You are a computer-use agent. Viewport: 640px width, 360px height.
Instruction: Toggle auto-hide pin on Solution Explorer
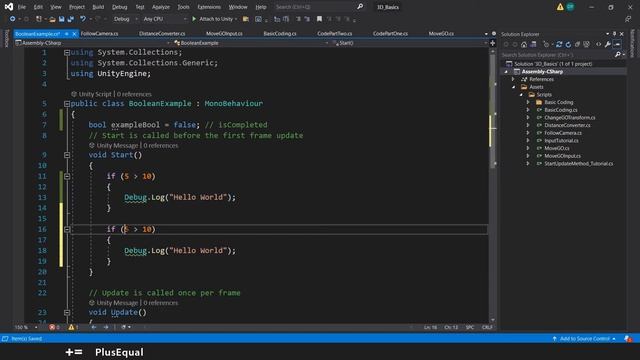click(x=614, y=34)
